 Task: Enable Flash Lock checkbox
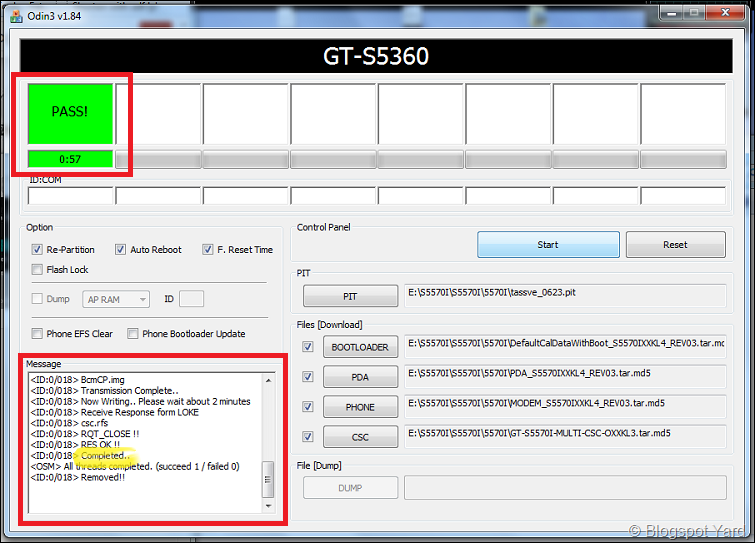click(37, 269)
